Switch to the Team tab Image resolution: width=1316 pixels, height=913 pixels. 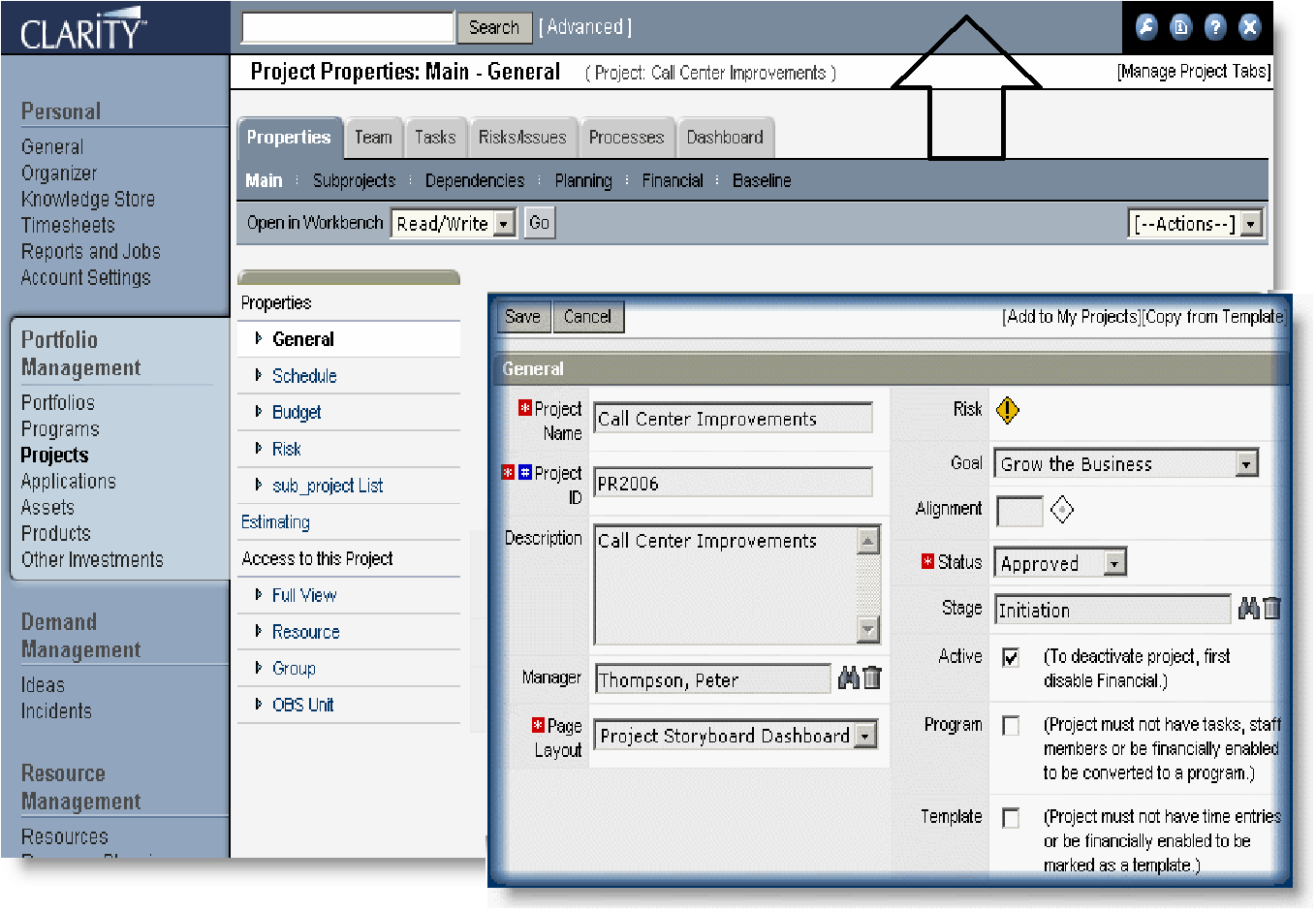[x=373, y=137]
